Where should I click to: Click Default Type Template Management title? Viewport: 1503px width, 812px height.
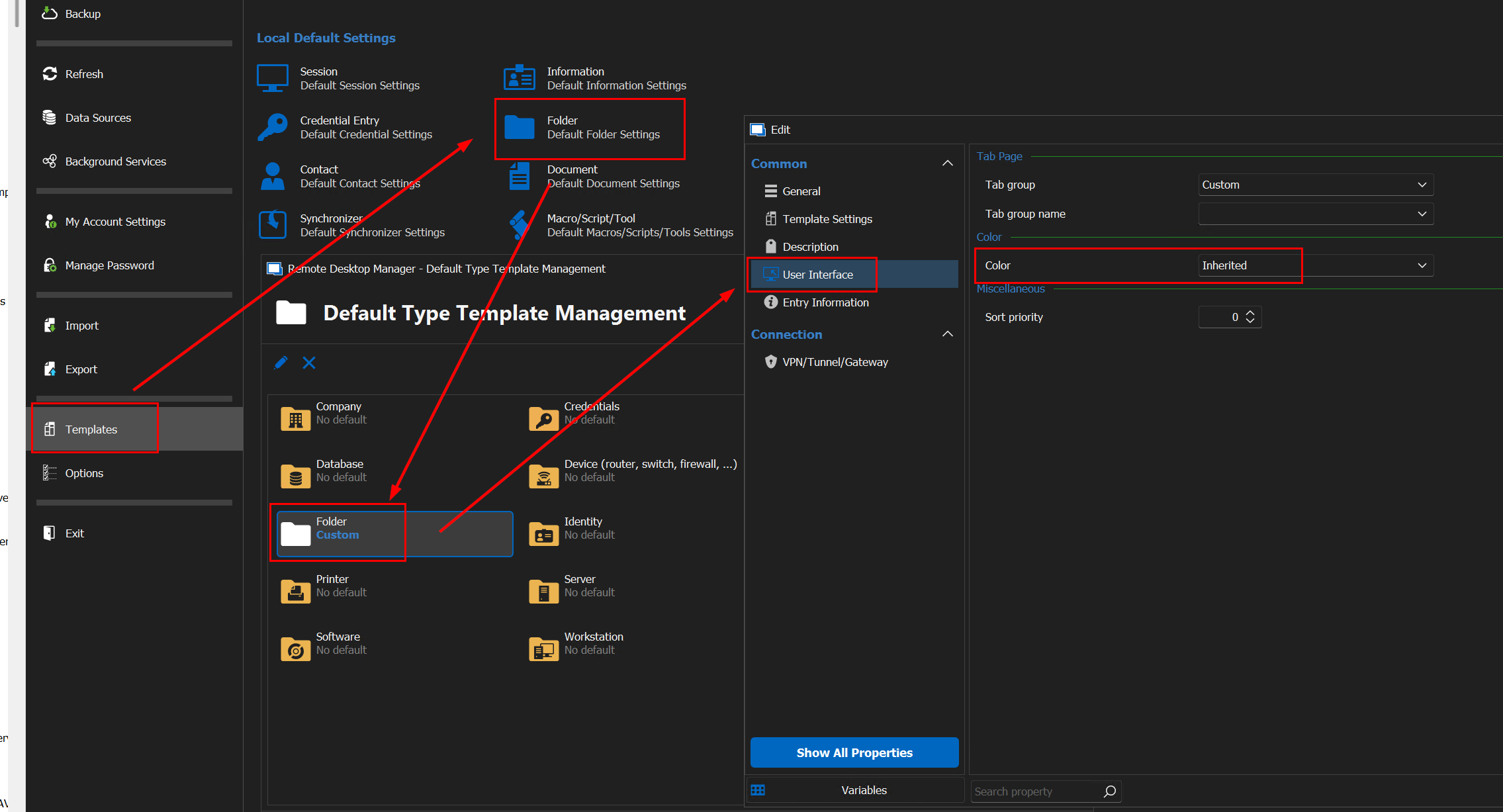click(x=504, y=313)
